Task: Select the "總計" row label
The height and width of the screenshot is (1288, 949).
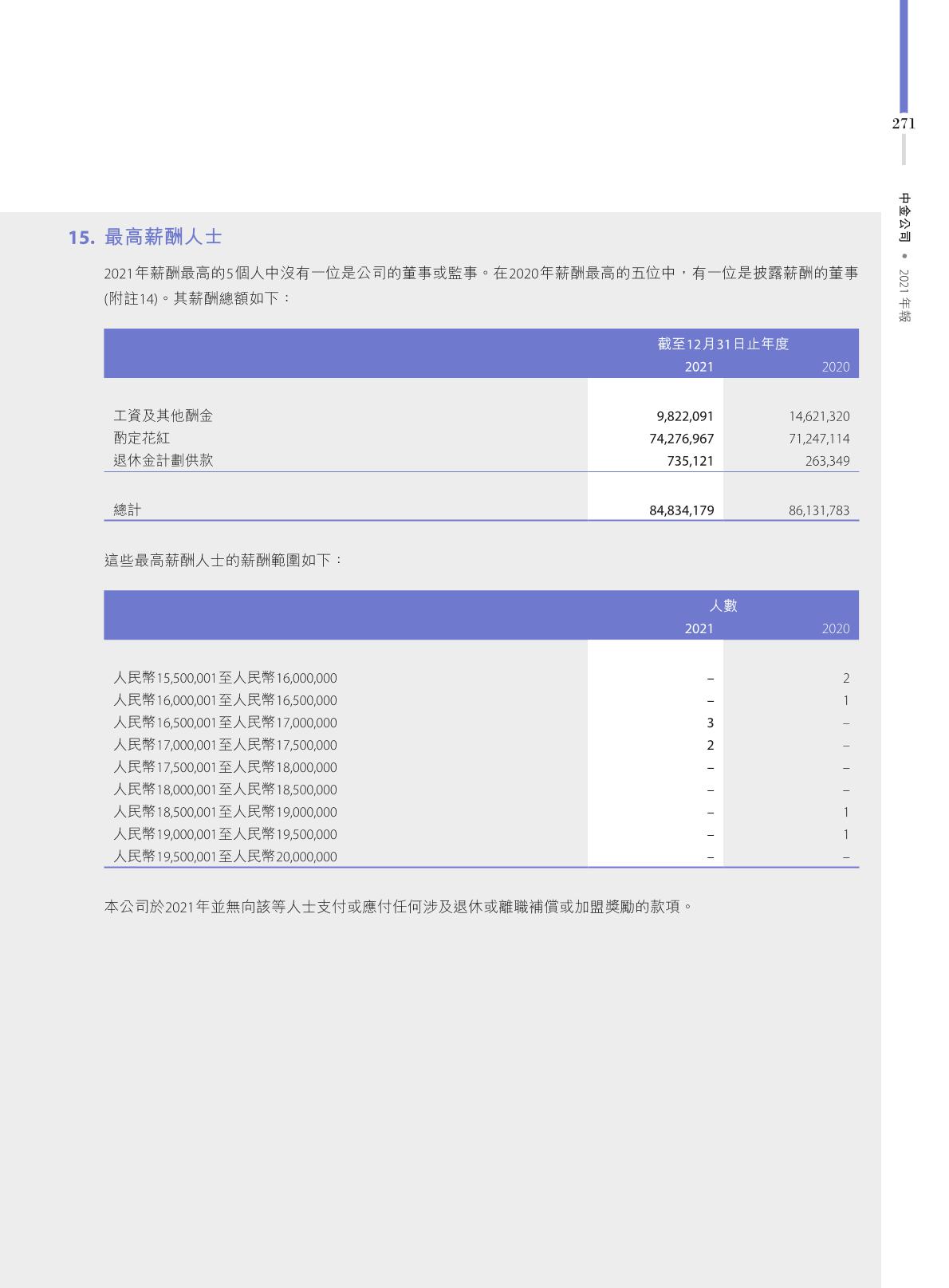Action: coord(128,510)
